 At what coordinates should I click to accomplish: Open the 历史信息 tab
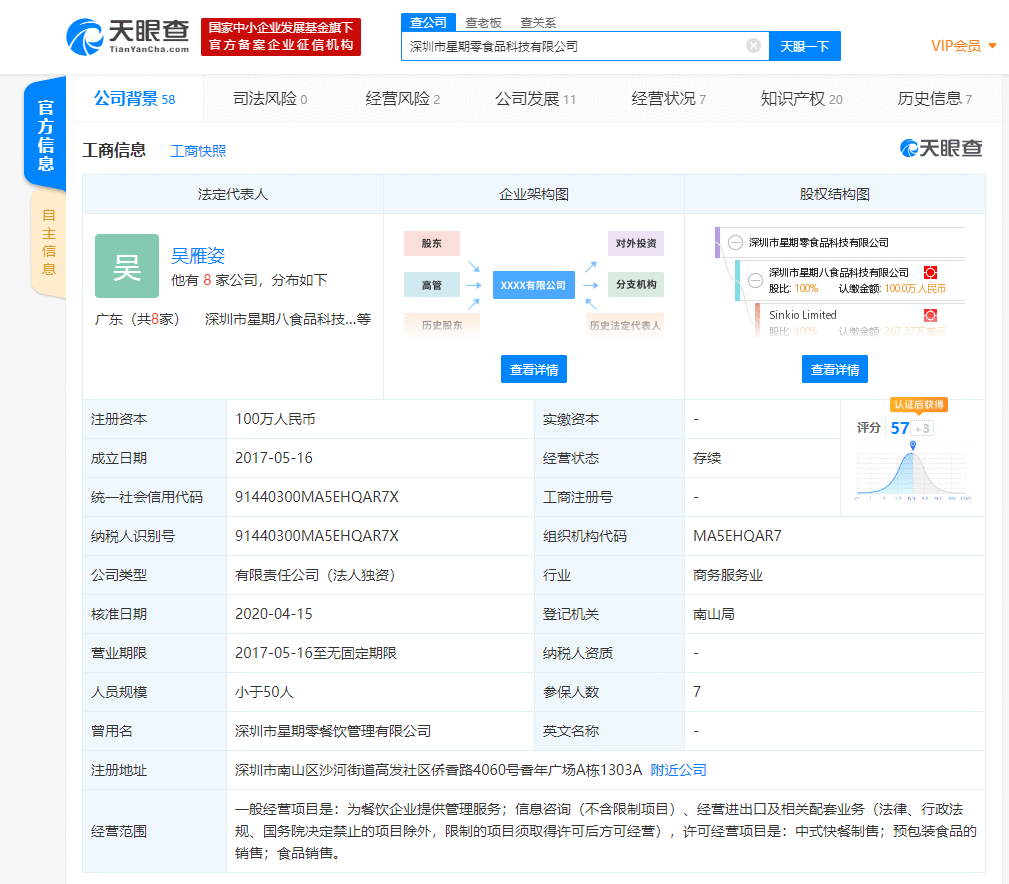pyautogui.click(x=934, y=98)
